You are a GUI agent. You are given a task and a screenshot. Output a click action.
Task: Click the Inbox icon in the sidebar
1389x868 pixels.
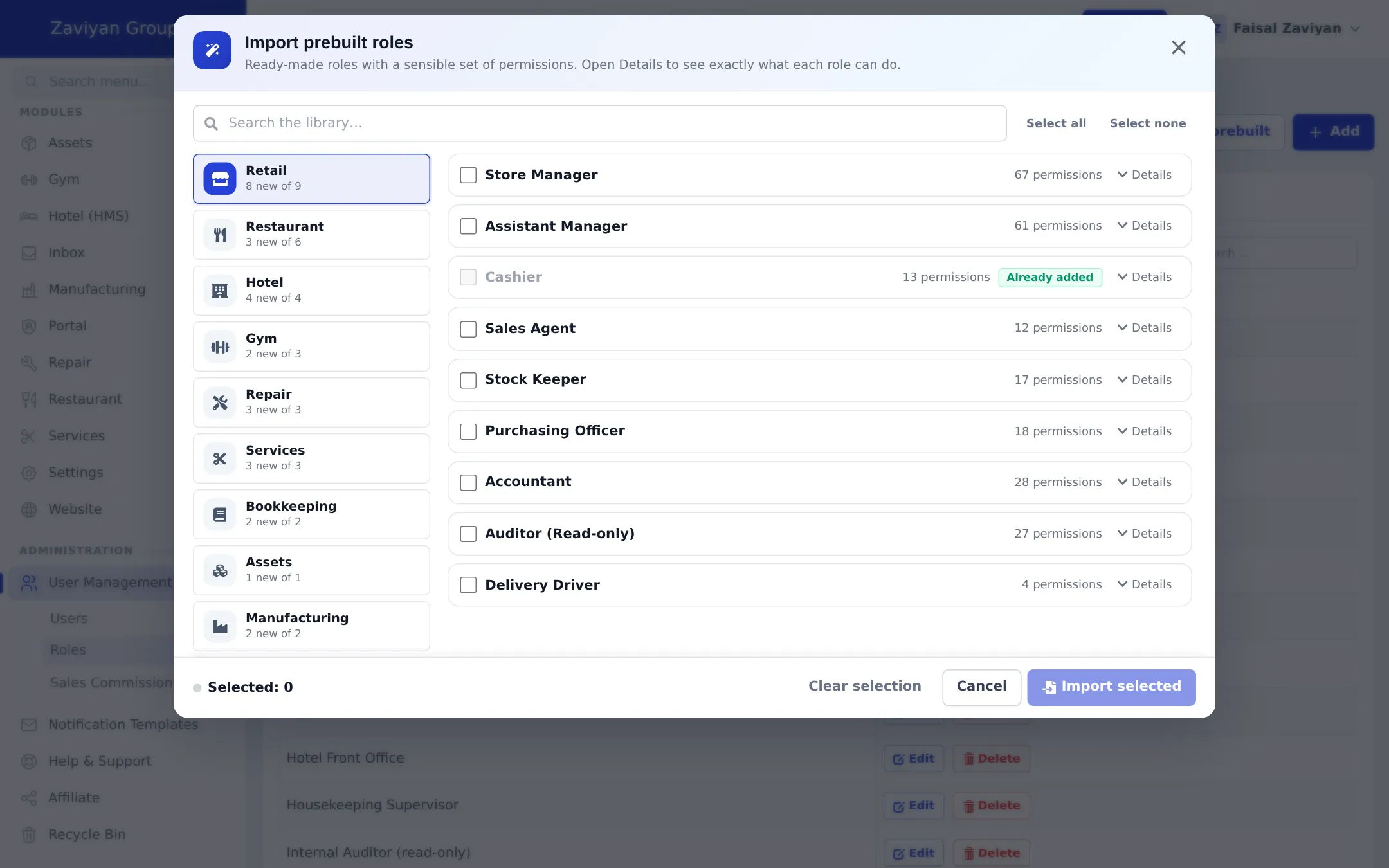point(29,253)
